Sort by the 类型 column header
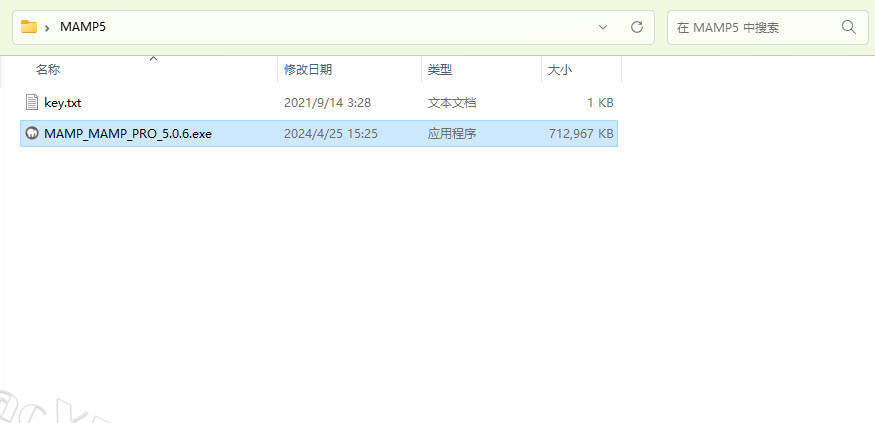 (x=440, y=70)
